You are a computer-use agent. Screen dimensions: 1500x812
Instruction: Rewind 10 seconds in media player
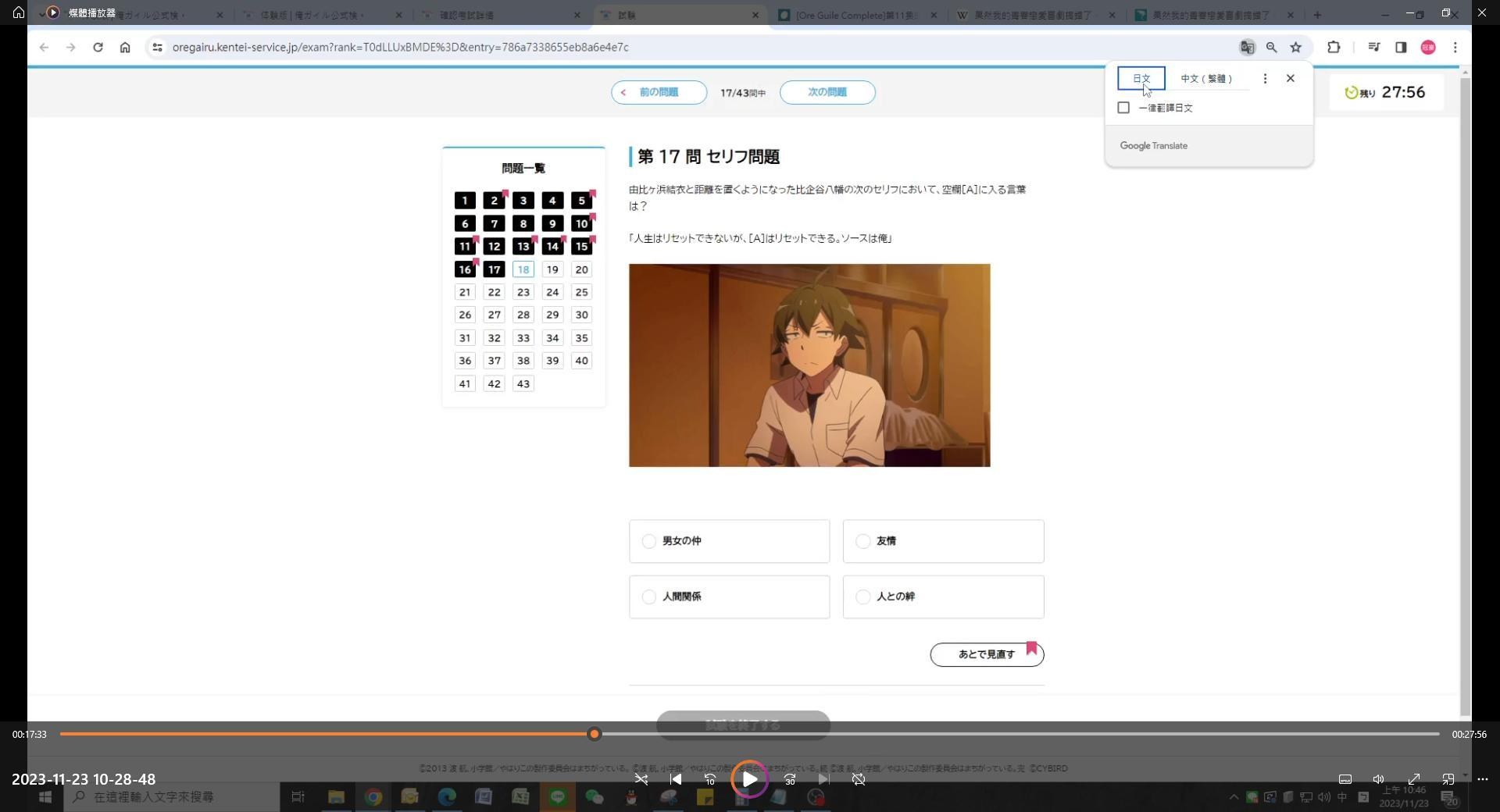(x=710, y=779)
